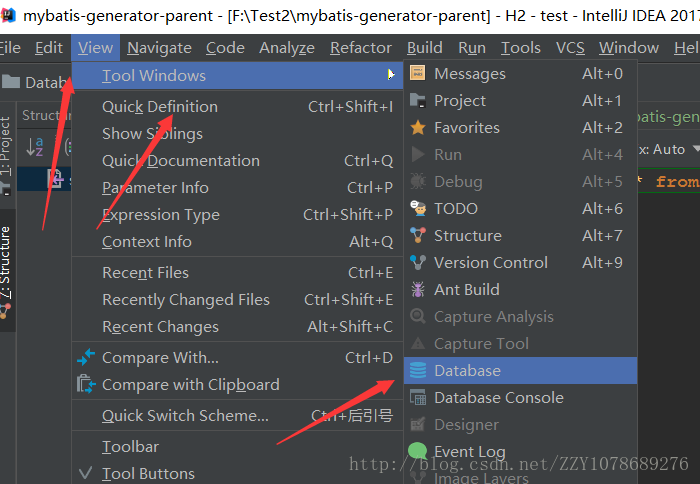
Task: Click the Database cylinder icon
Action: point(418,371)
